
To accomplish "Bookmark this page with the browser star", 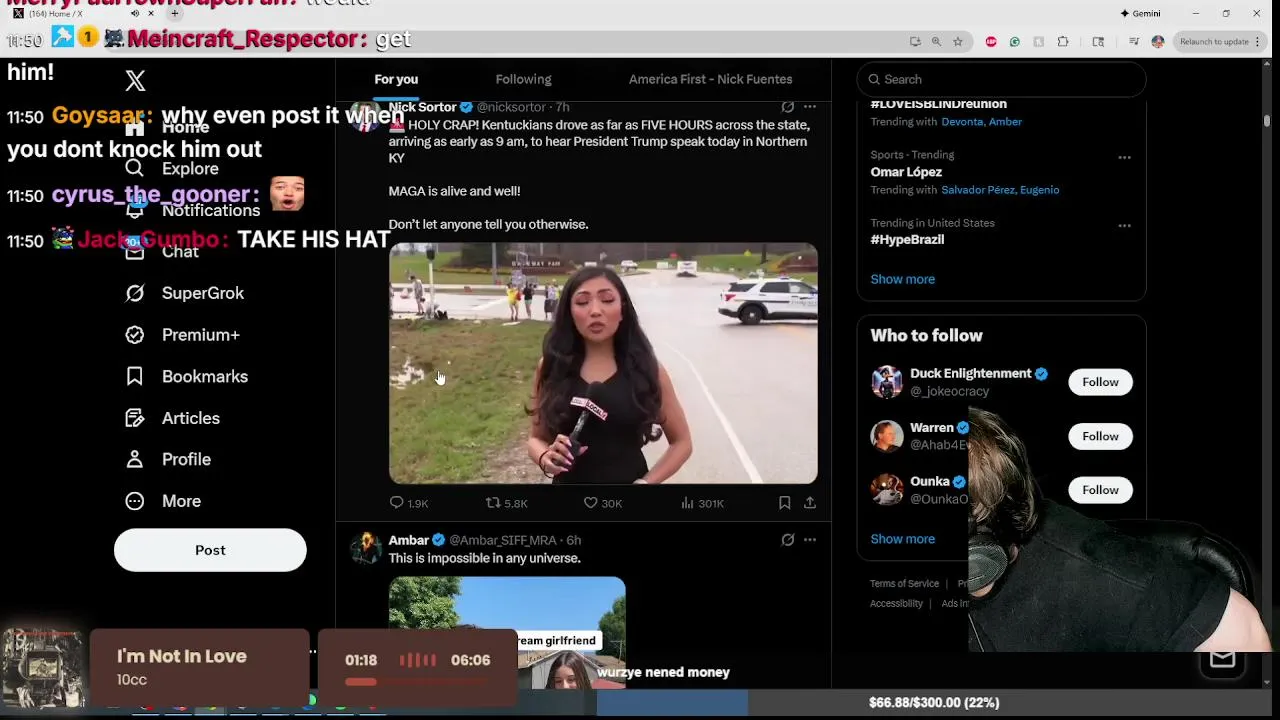I will tap(958, 42).
